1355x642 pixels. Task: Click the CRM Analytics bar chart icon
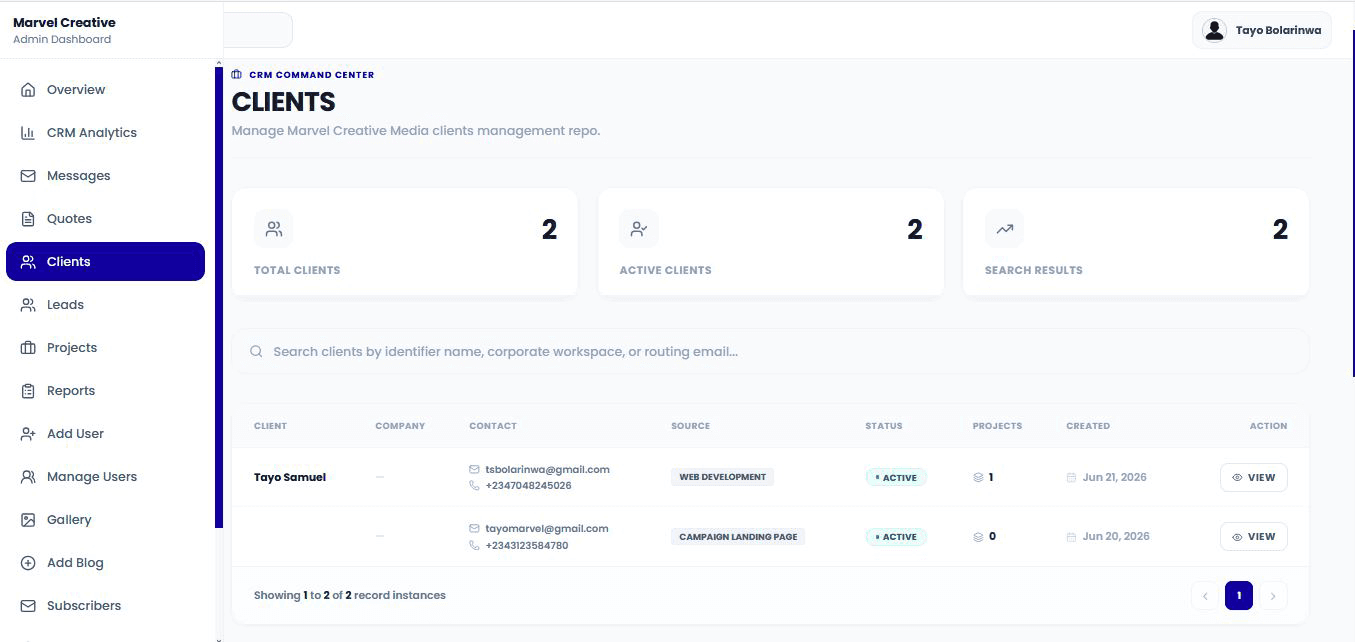[x=28, y=133]
